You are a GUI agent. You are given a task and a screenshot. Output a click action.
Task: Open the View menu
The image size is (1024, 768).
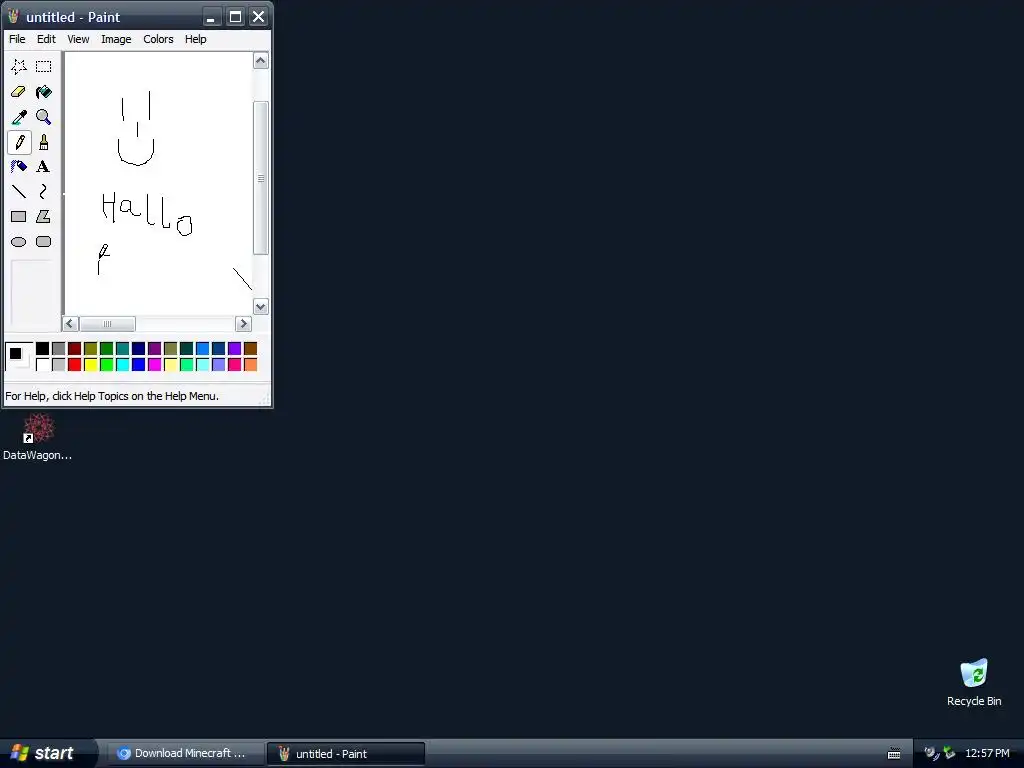coord(78,39)
